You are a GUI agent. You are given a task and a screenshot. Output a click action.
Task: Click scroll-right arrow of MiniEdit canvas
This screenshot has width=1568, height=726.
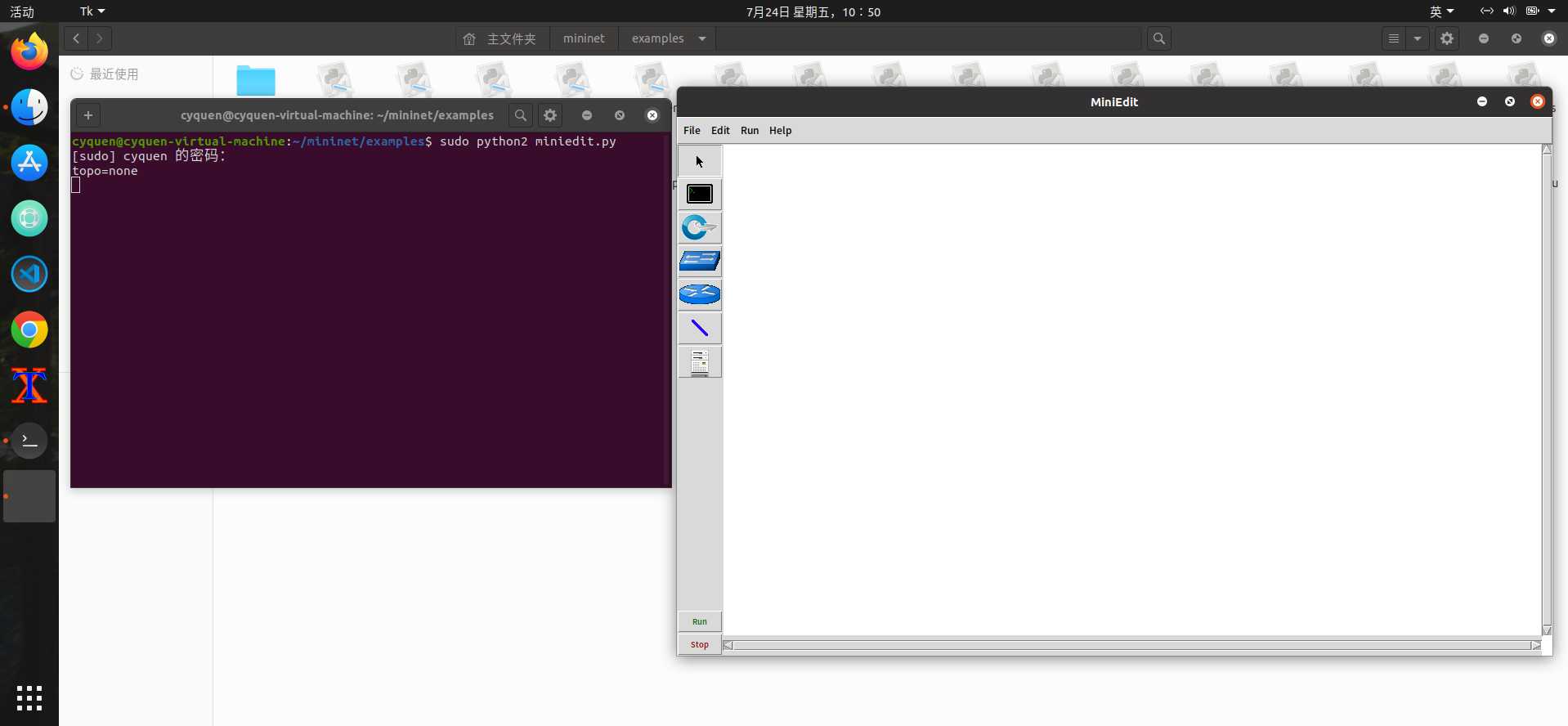click(x=1536, y=646)
